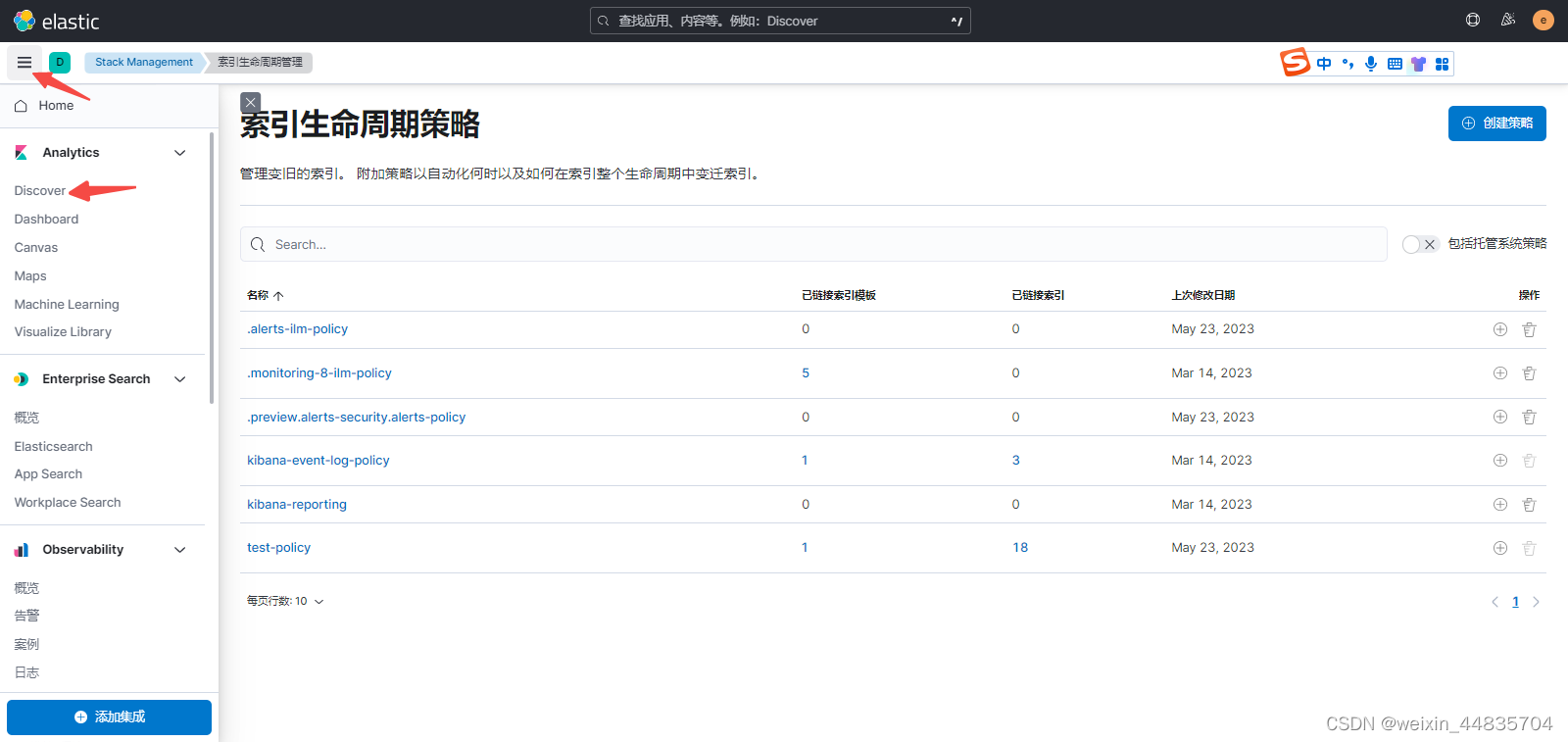This screenshot has width=1568, height=742.
Task: Click the previous page arrow
Action: pos(1494,602)
